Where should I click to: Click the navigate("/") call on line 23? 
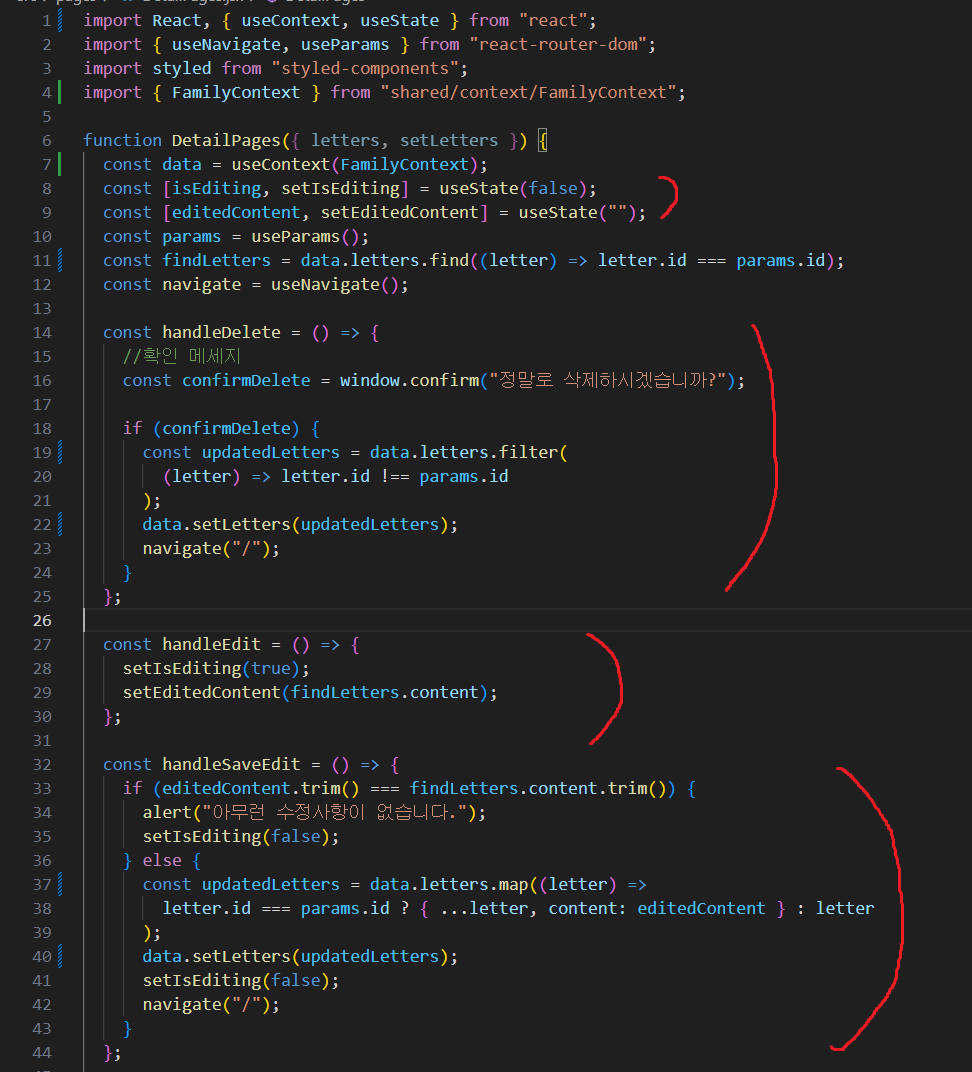[x=206, y=548]
